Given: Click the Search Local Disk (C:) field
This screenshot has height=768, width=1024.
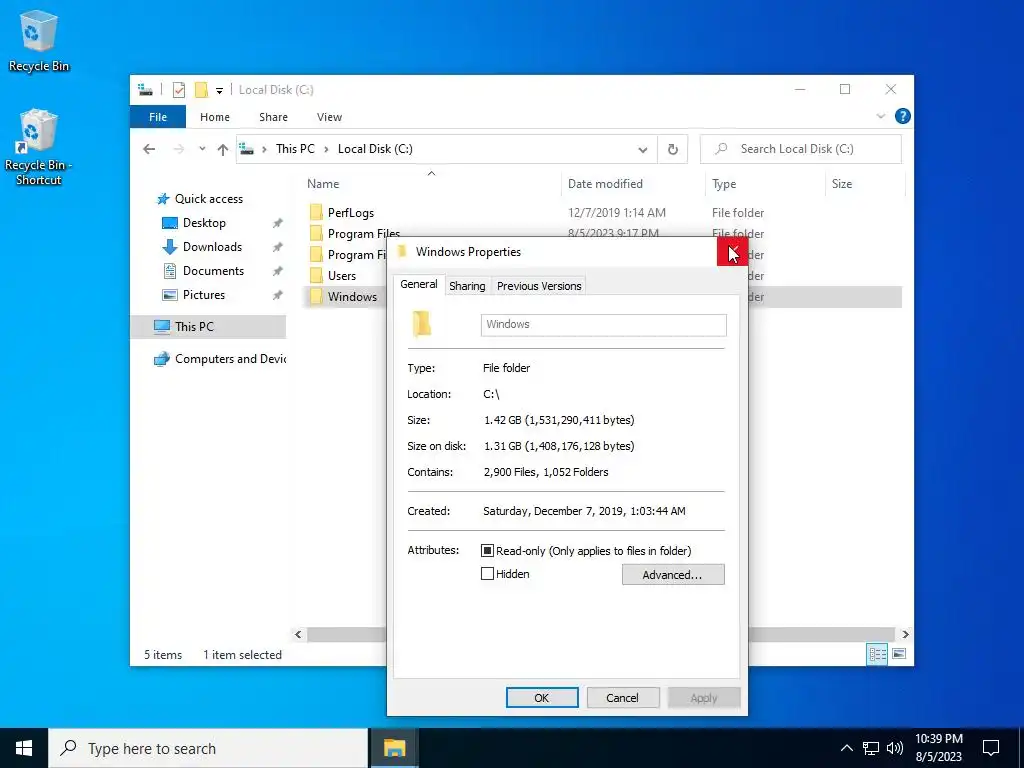Looking at the screenshot, I should point(801,149).
